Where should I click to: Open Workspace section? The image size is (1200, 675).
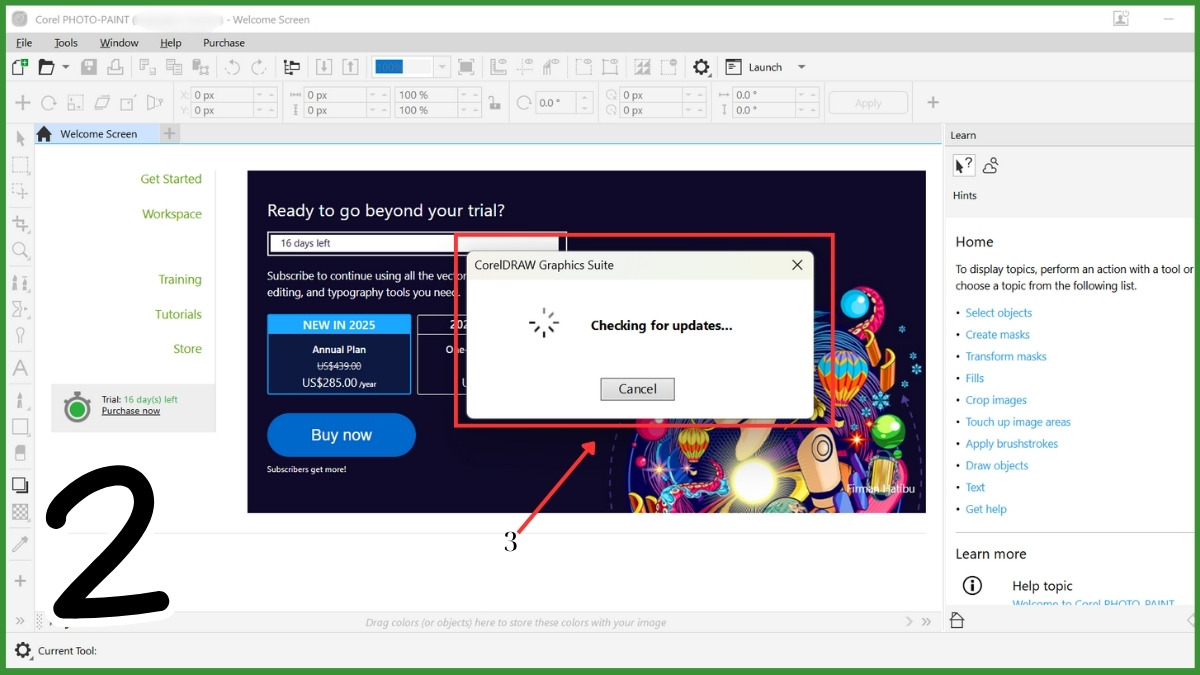click(x=171, y=214)
